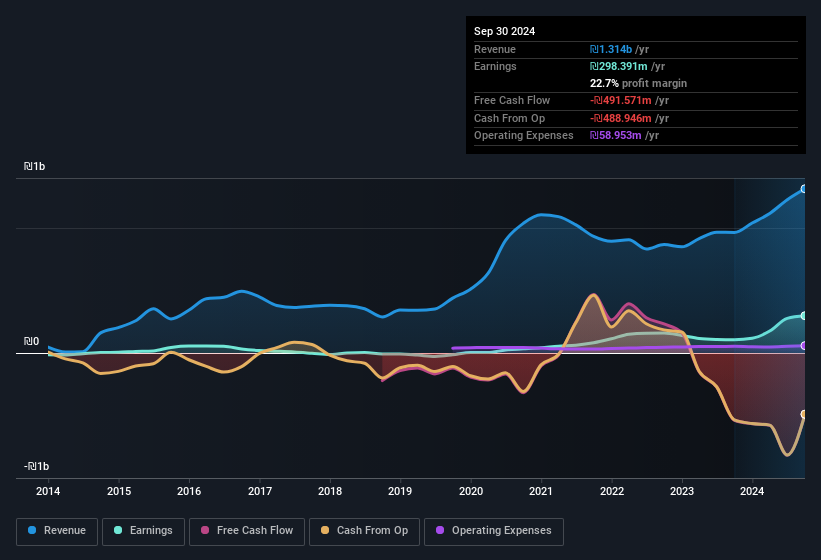Click the 2018 x-axis label
The width and height of the screenshot is (821, 560).
pyautogui.click(x=330, y=491)
